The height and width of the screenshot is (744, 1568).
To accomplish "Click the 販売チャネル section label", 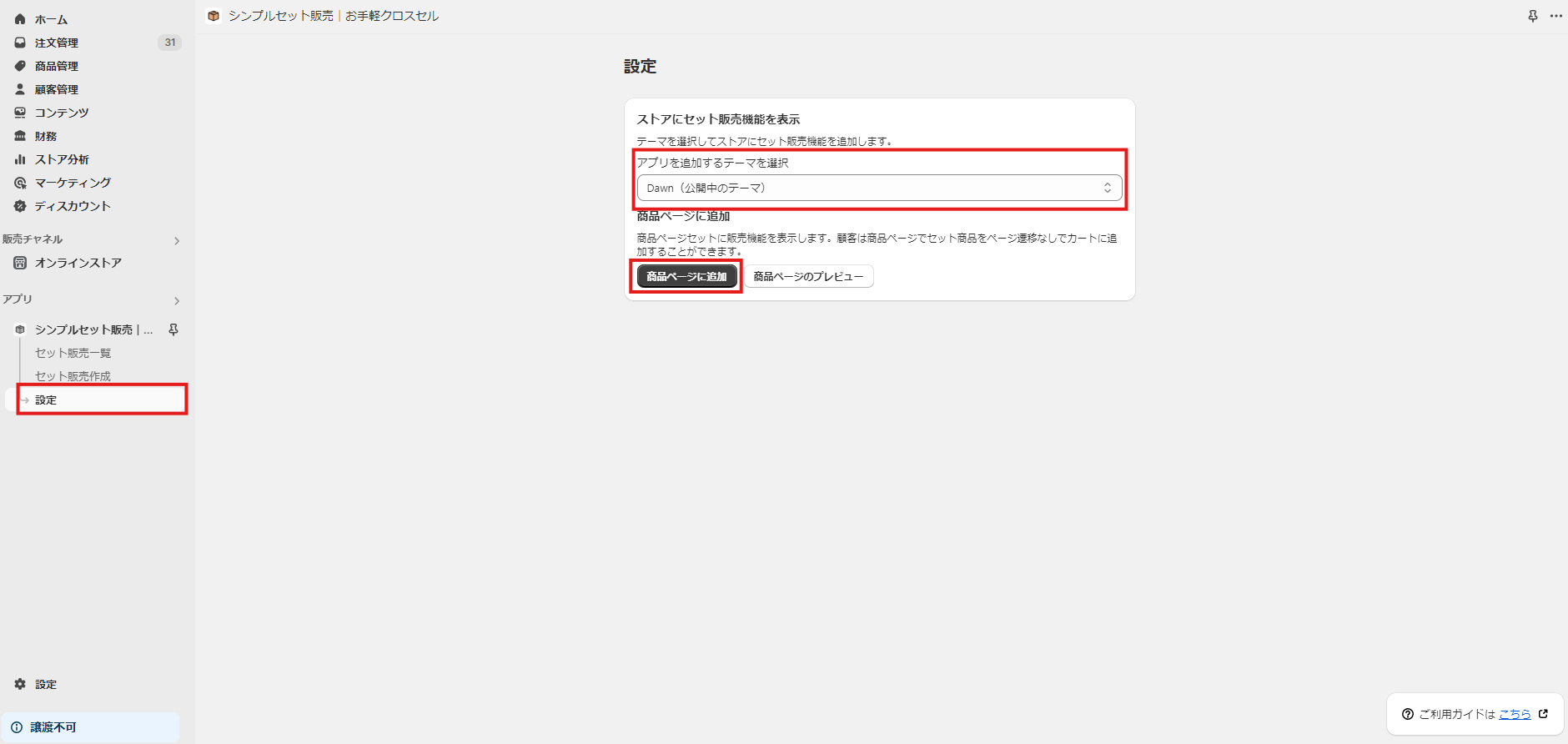I will click(33, 239).
